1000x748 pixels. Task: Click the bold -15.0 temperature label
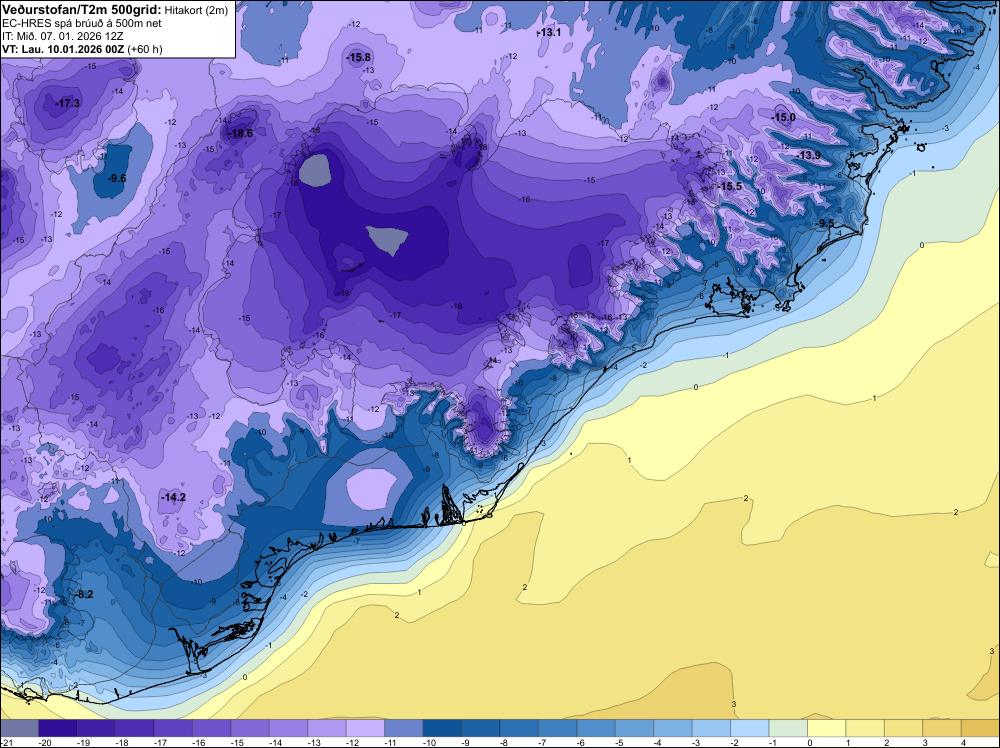click(783, 117)
